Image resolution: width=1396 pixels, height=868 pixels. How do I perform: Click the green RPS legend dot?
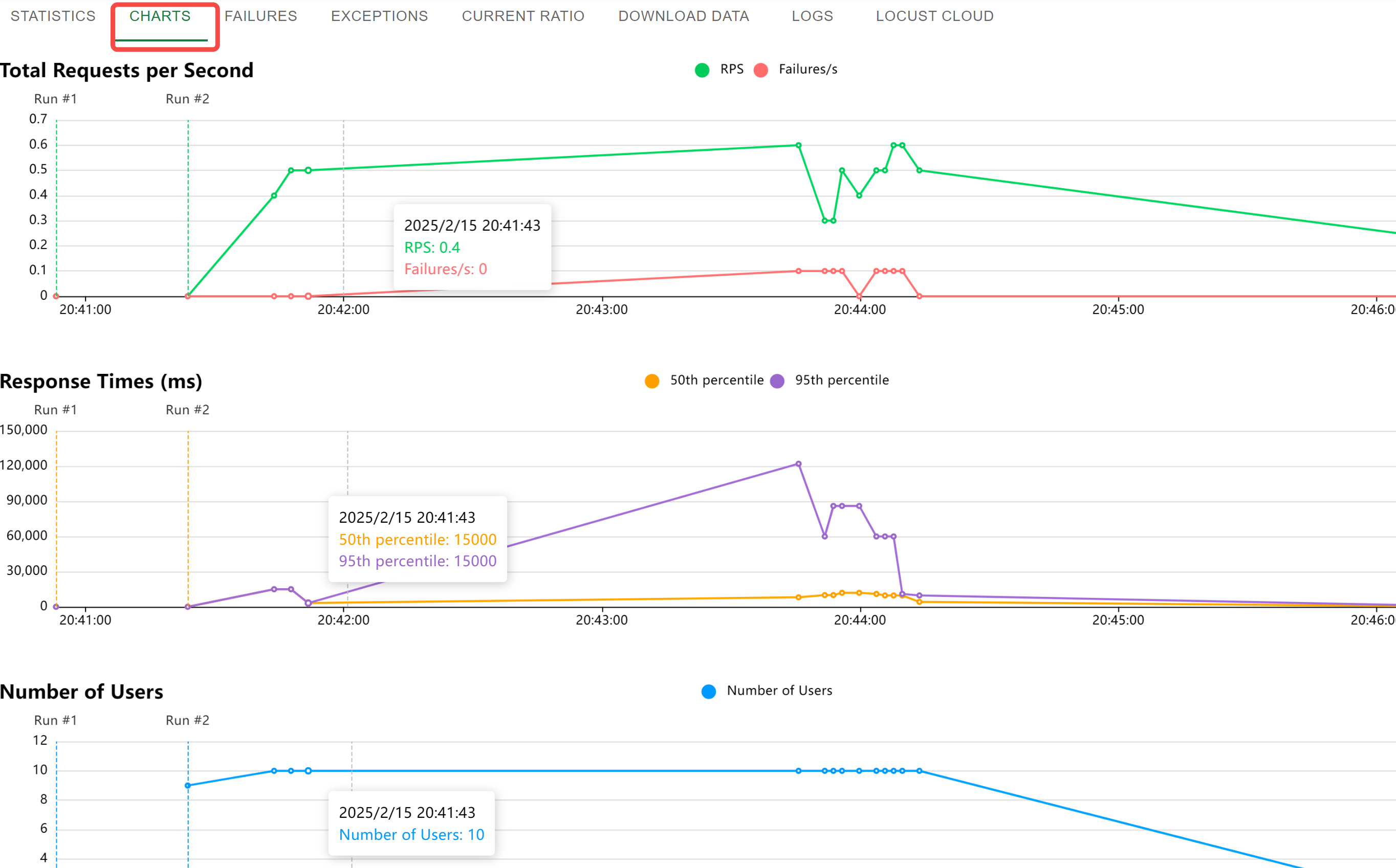coord(701,70)
